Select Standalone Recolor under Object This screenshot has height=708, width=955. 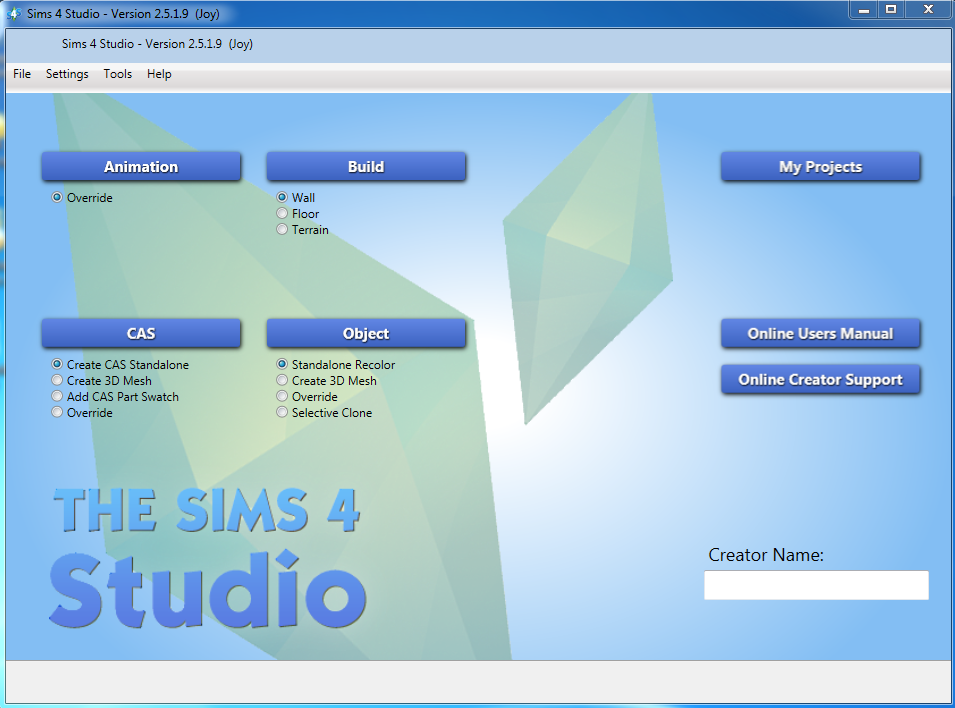282,364
